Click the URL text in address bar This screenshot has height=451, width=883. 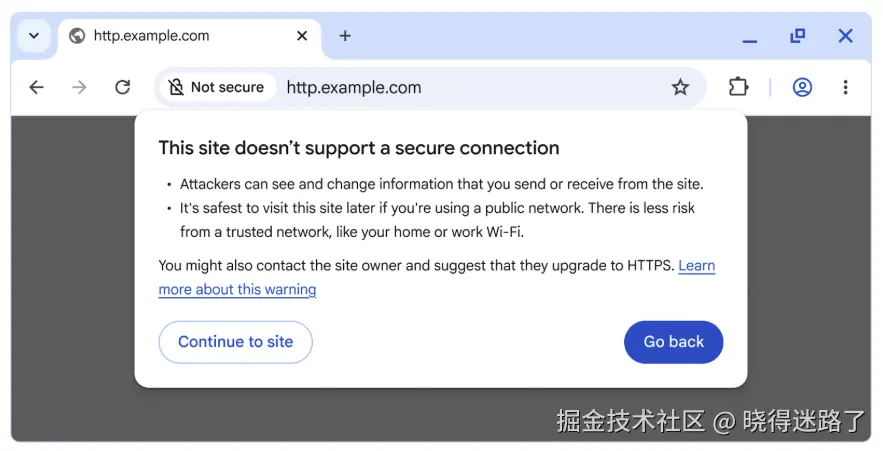(x=354, y=87)
